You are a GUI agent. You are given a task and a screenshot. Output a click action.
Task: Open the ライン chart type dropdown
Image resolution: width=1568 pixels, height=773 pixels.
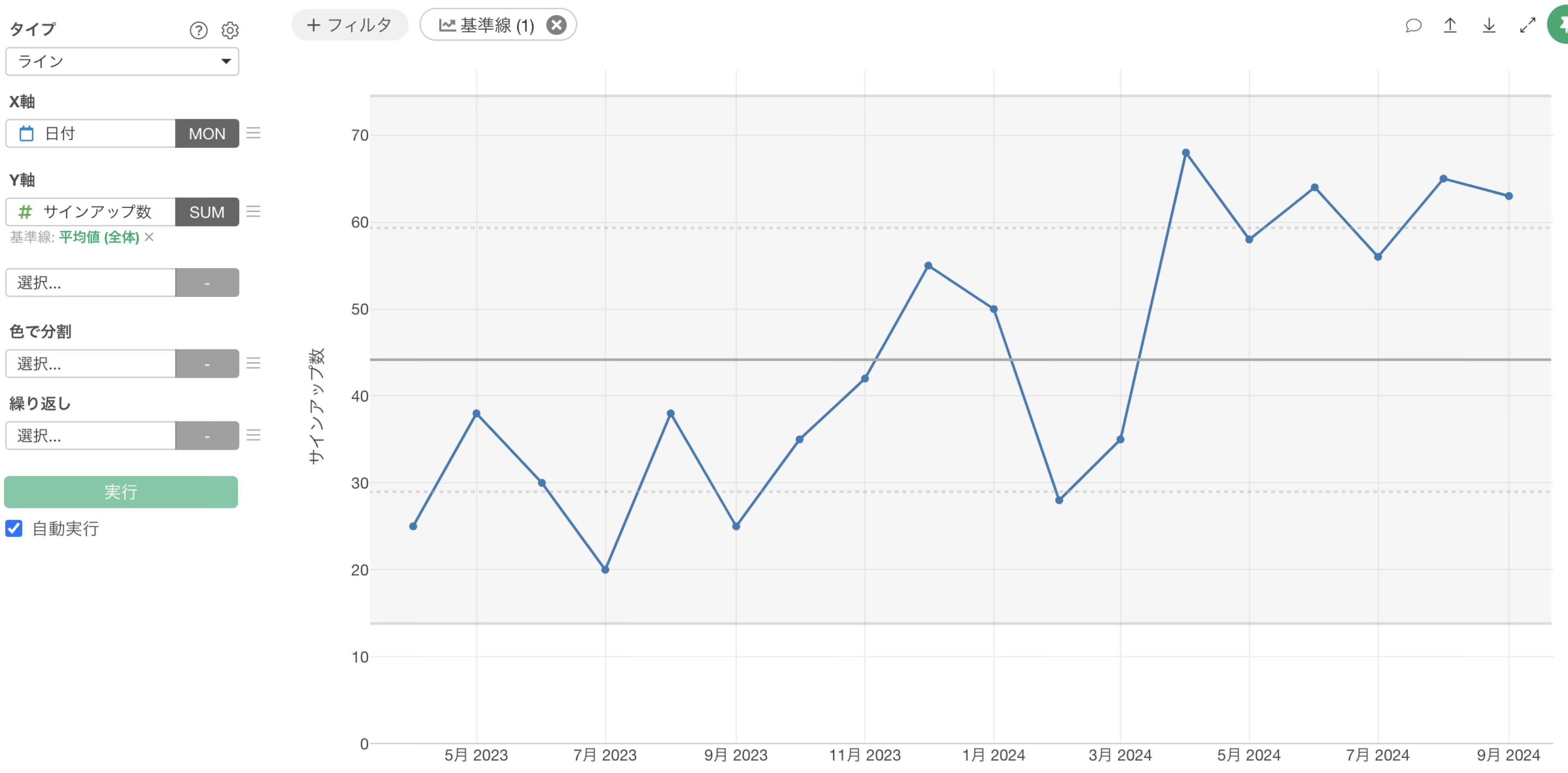[x=122, y=61]
